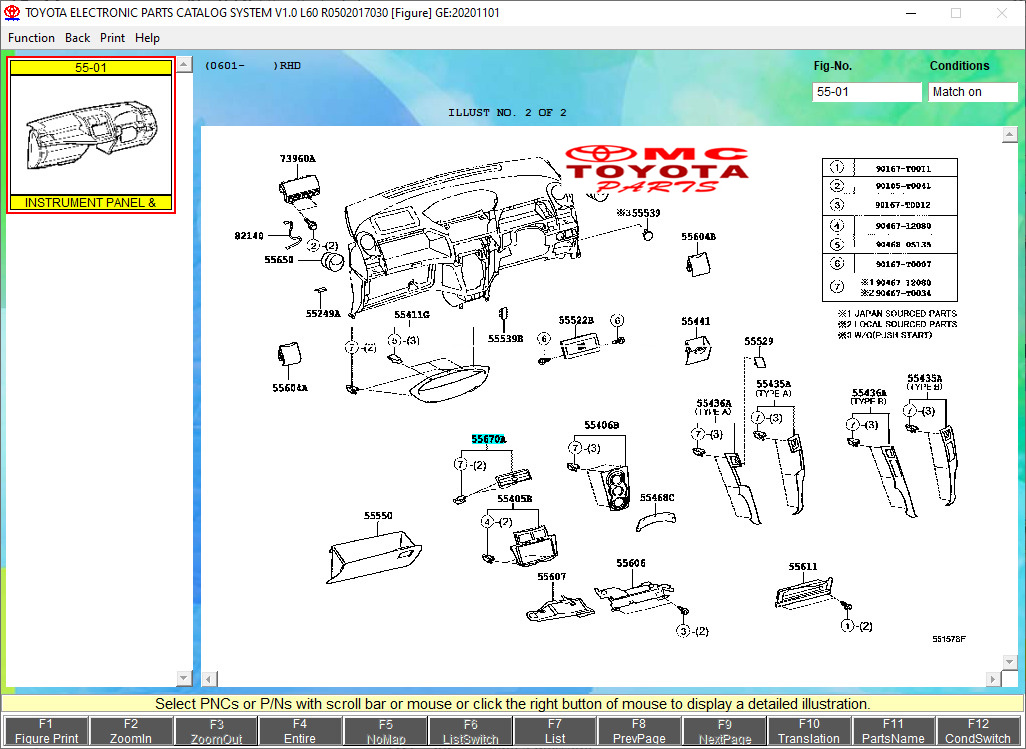Select PNC 55550 label

[x=378, y=515]
